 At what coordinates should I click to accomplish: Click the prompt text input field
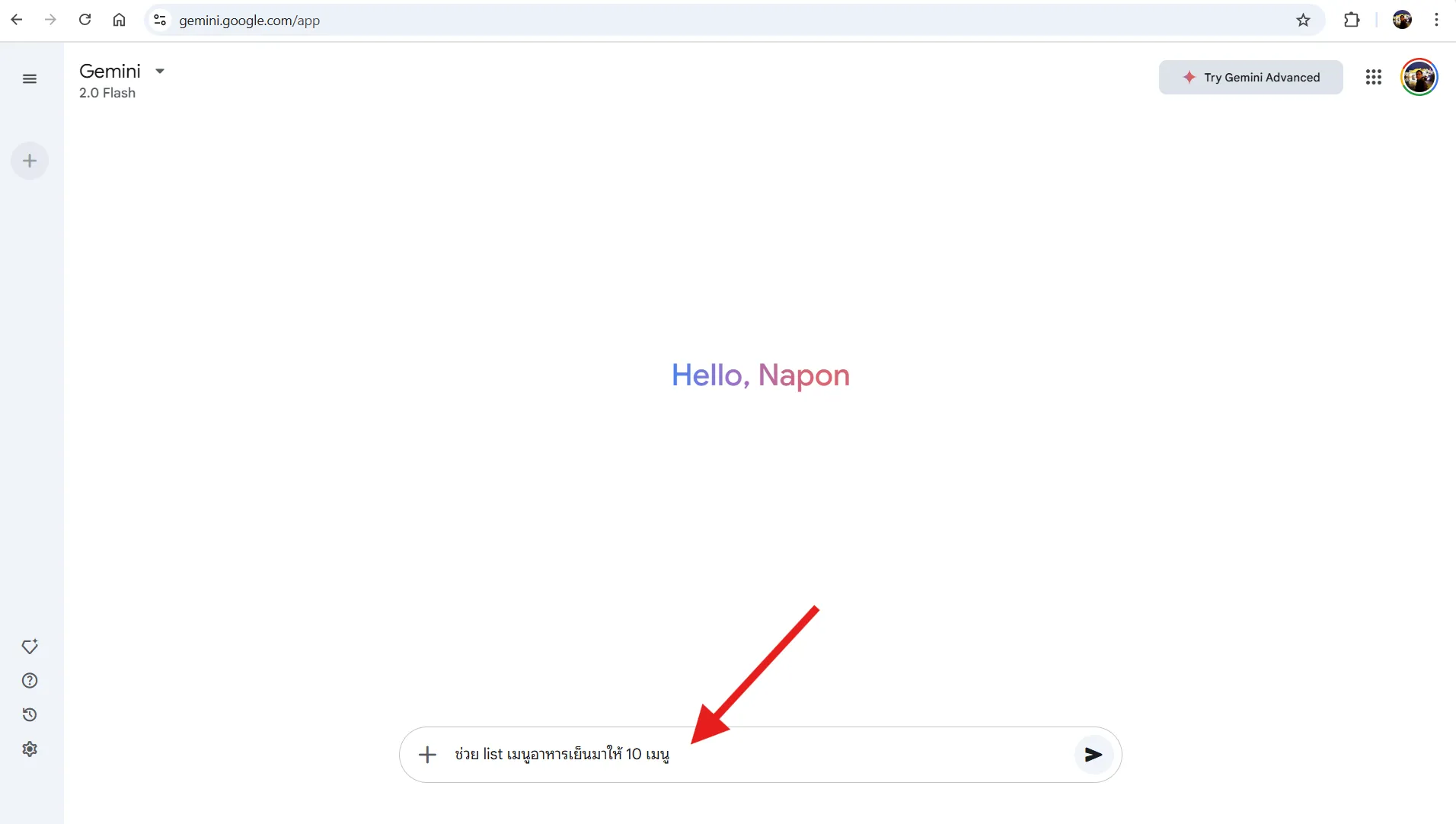click(762, 755)
